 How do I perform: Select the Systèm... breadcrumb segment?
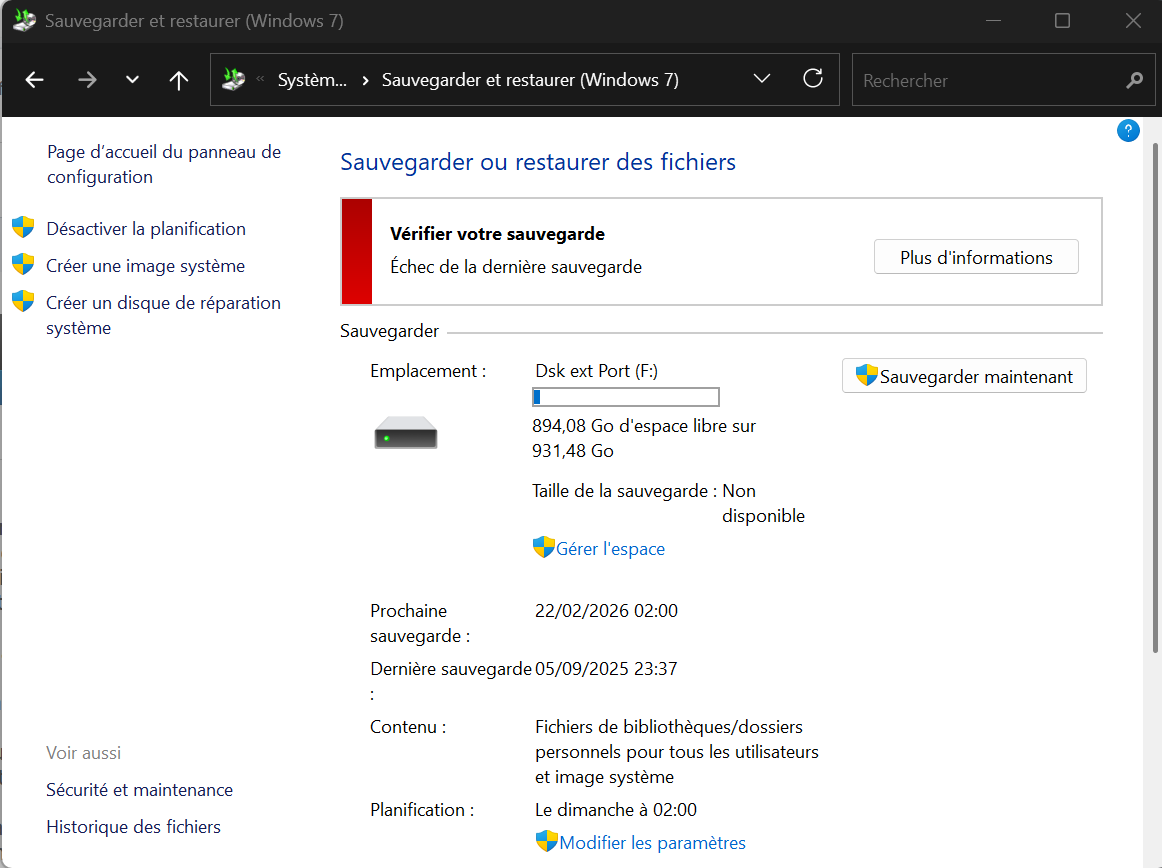(x=312, y=80)
